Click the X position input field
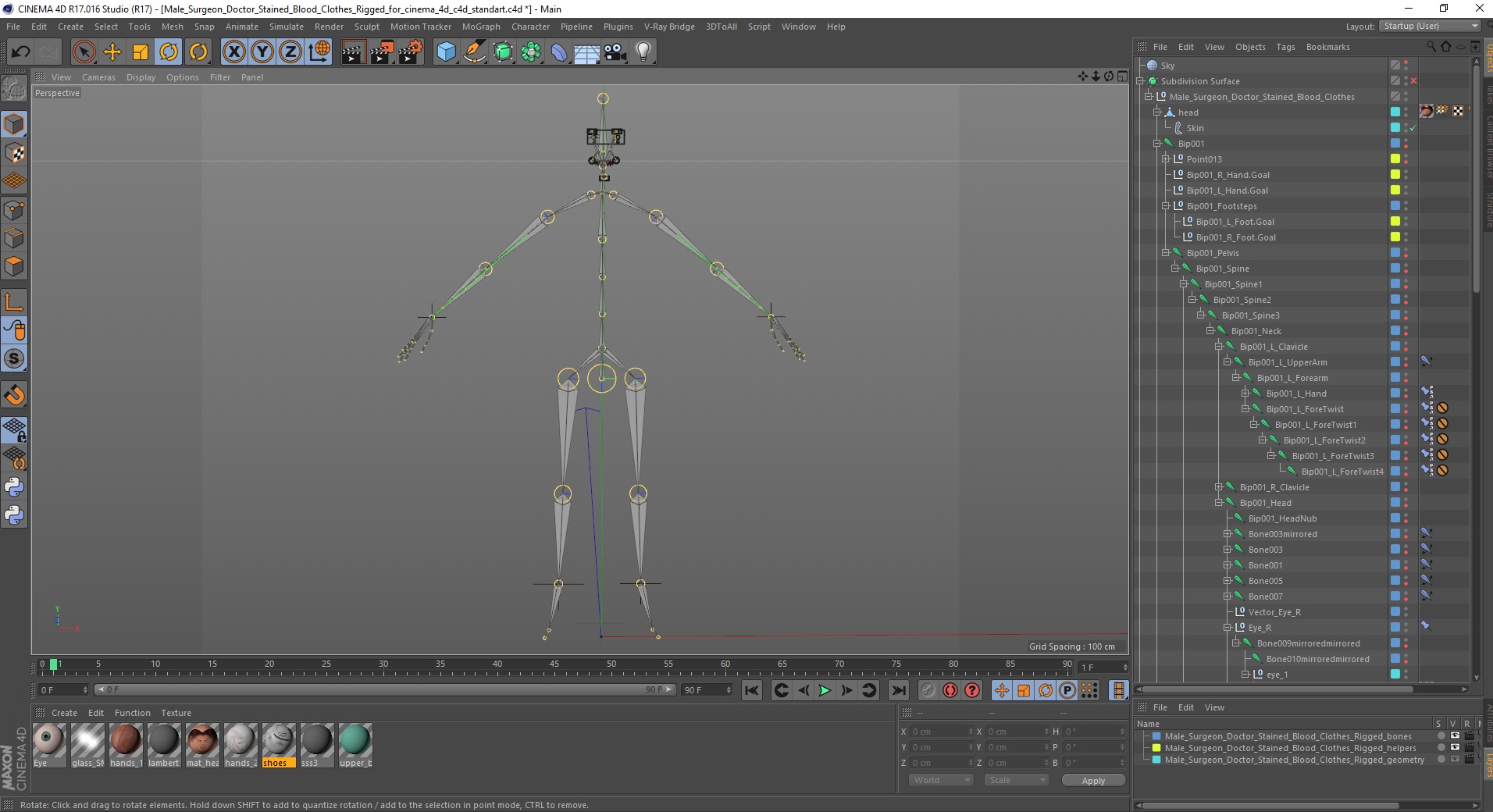Viewport: 1493px width, 812px height. (941, 732)
